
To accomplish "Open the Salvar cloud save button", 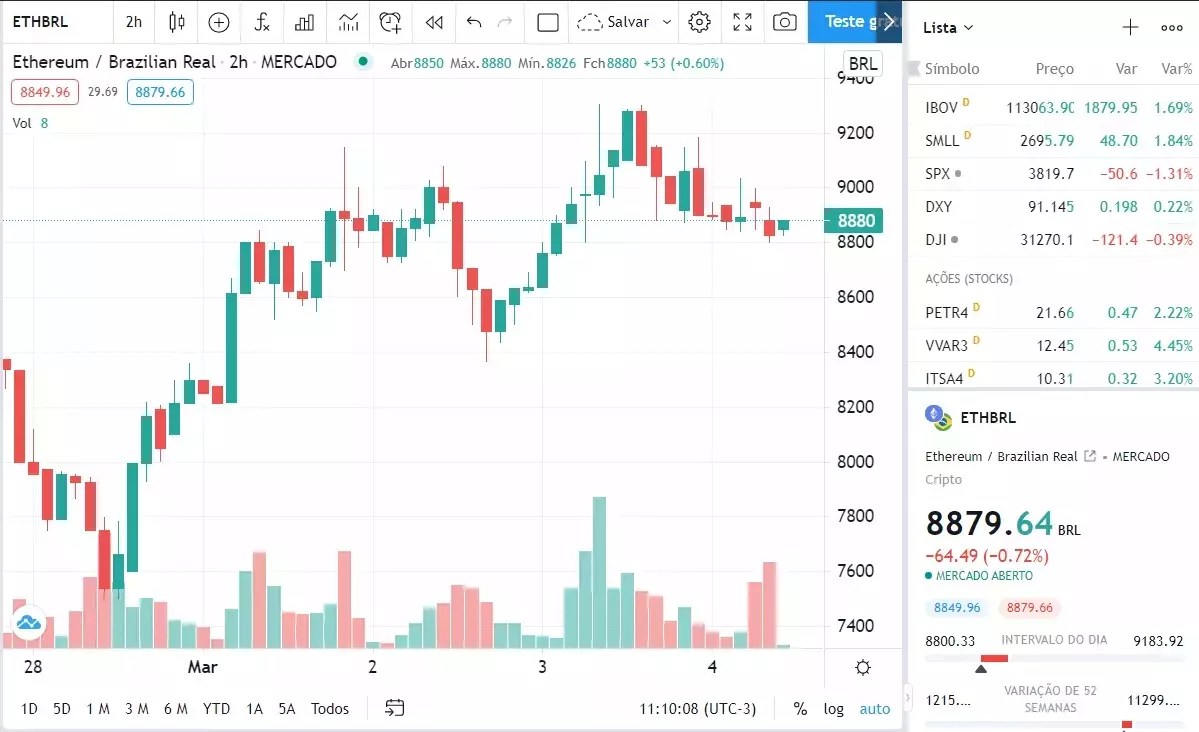I will [612, 22].
